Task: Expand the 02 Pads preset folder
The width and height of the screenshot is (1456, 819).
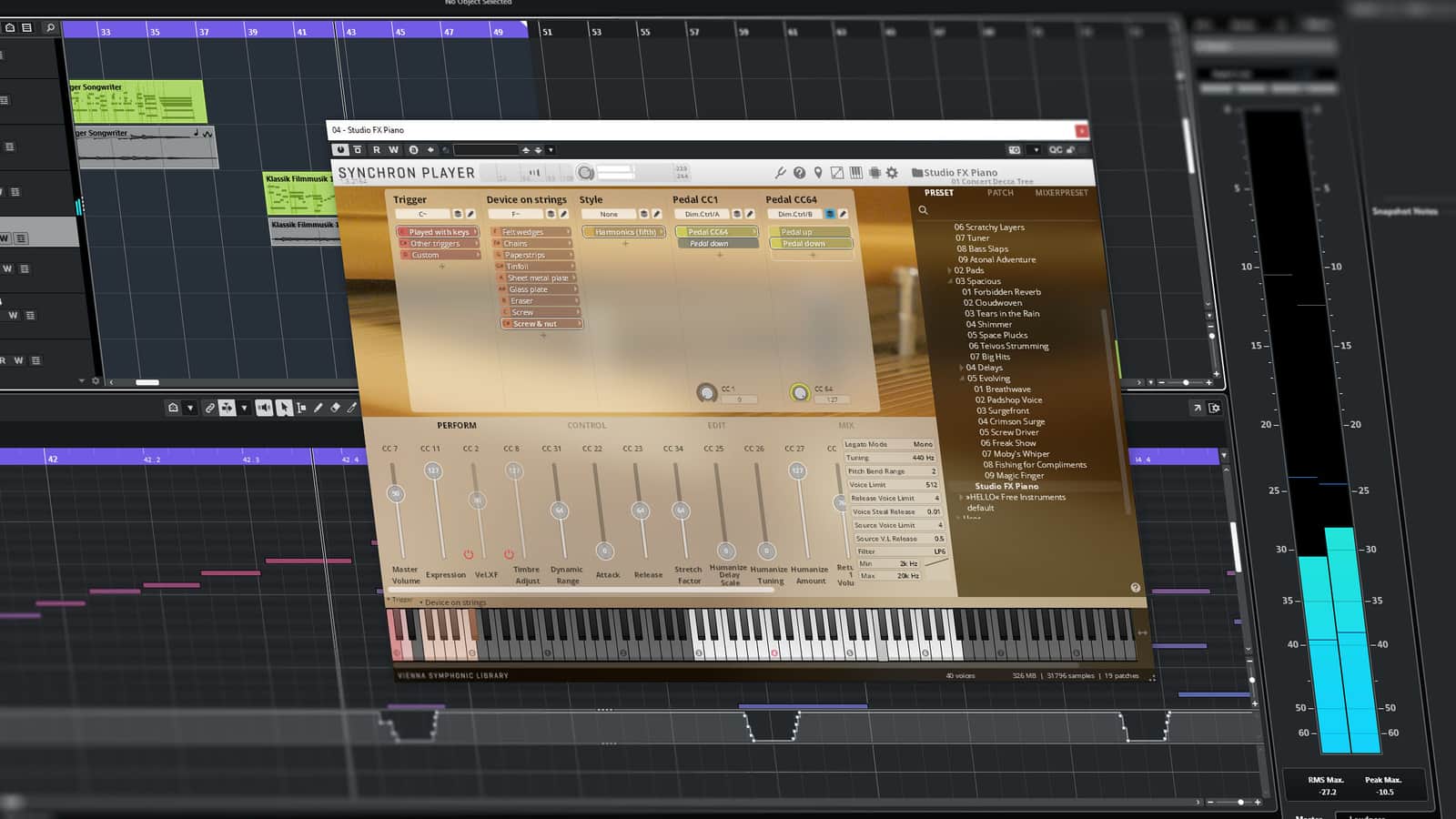Action: 949,270
